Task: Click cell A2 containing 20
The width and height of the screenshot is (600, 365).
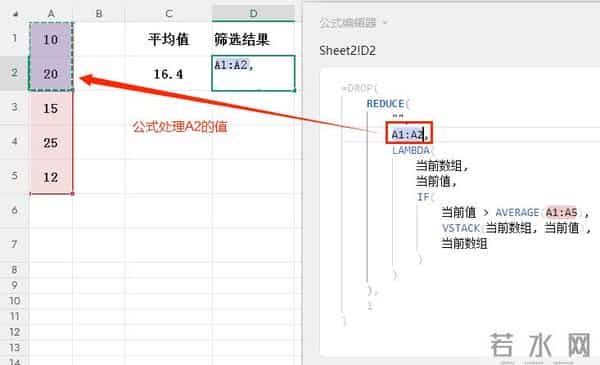Action: click(51, 74)
